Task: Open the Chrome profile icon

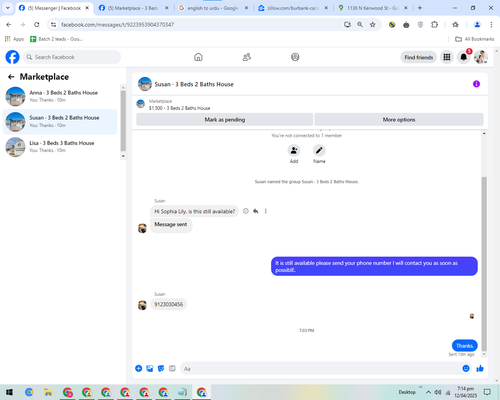Action: click(477, 24)
